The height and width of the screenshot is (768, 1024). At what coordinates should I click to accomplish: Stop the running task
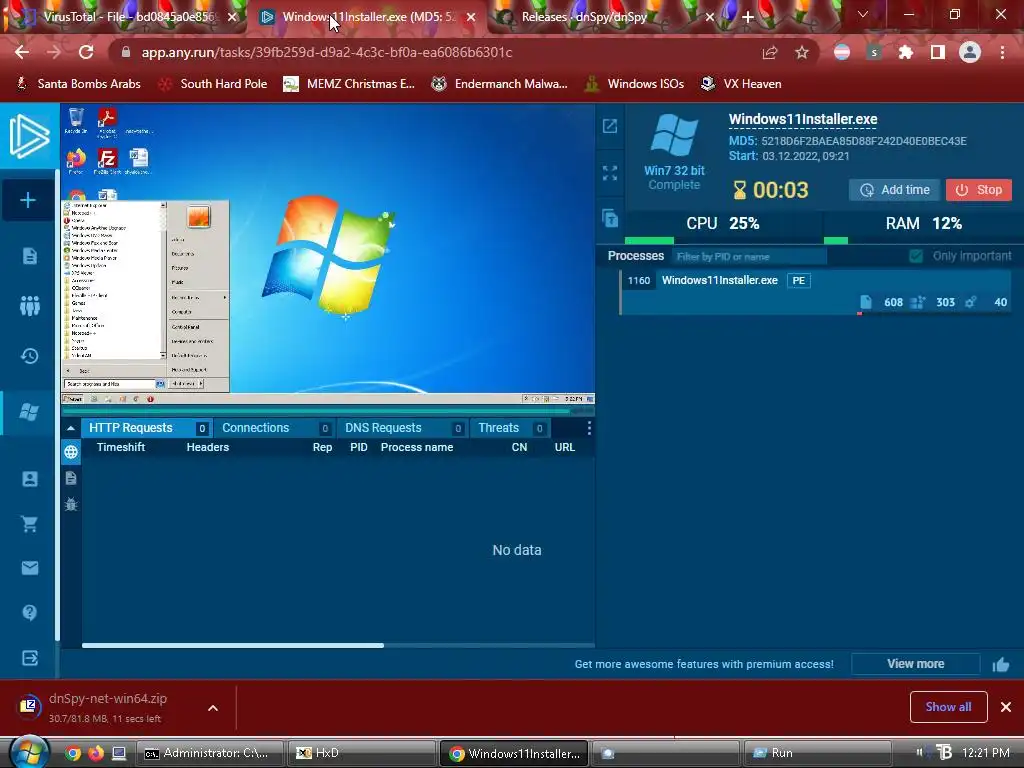pos(978,190)
